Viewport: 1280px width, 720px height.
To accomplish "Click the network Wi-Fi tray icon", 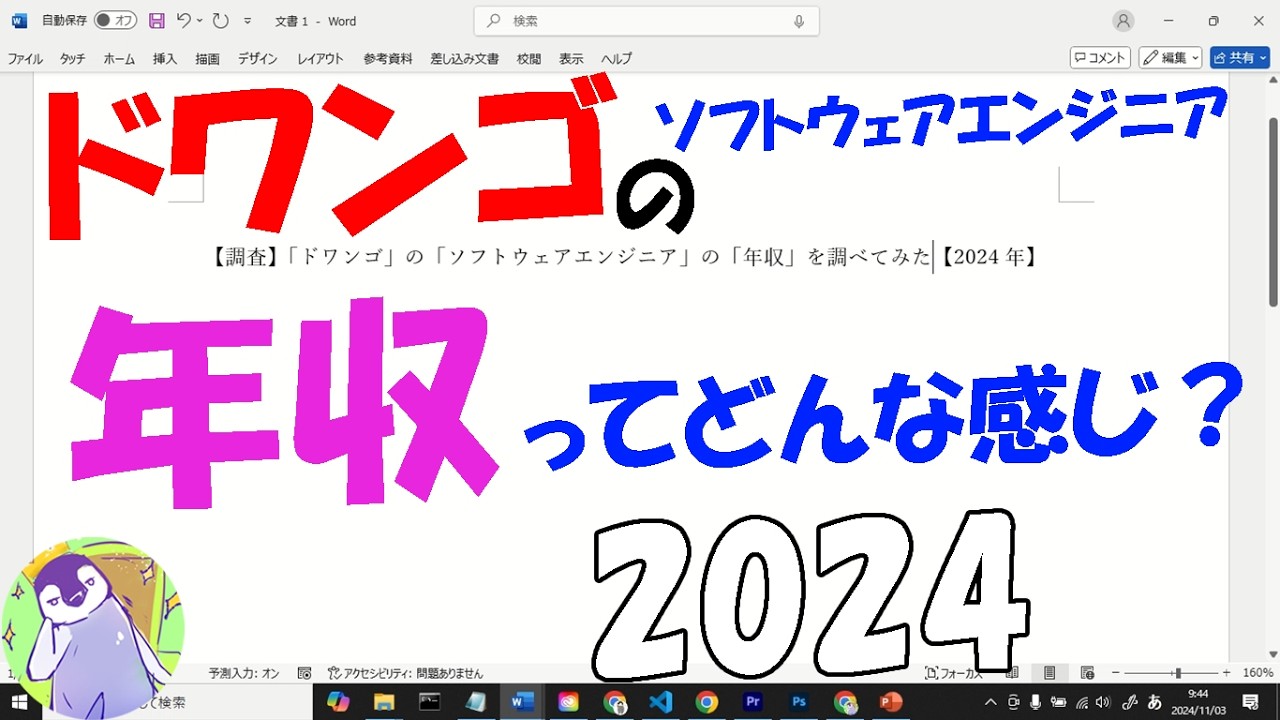I will coord(1084,702).
